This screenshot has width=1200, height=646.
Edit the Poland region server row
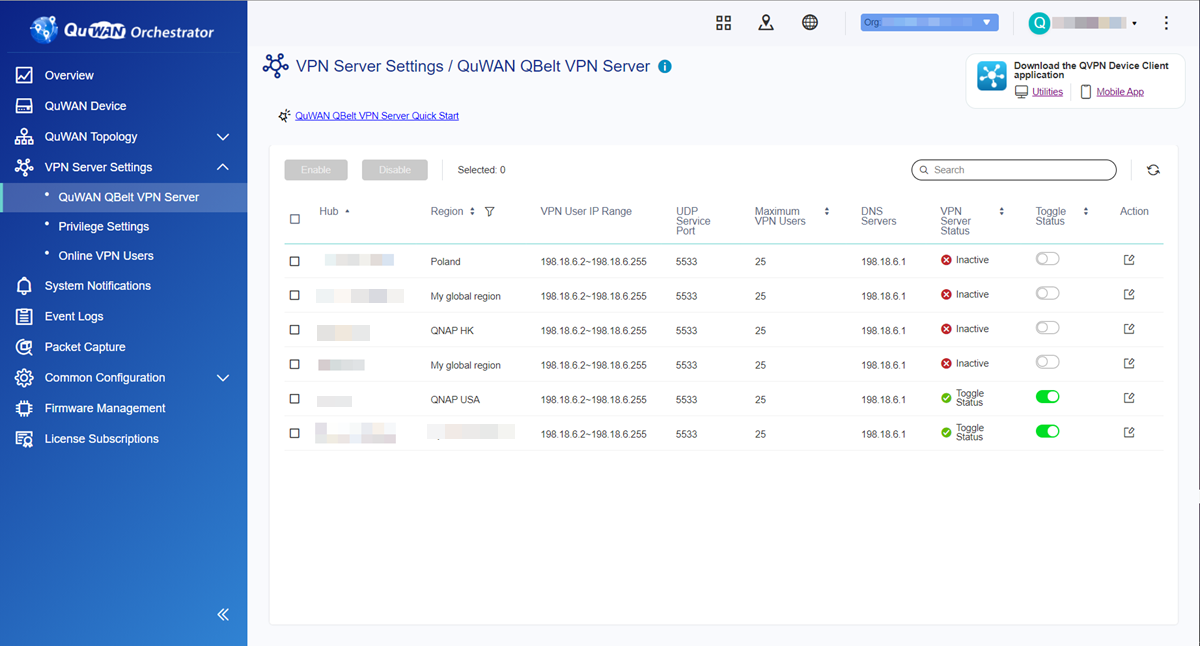click(1129, 260)
